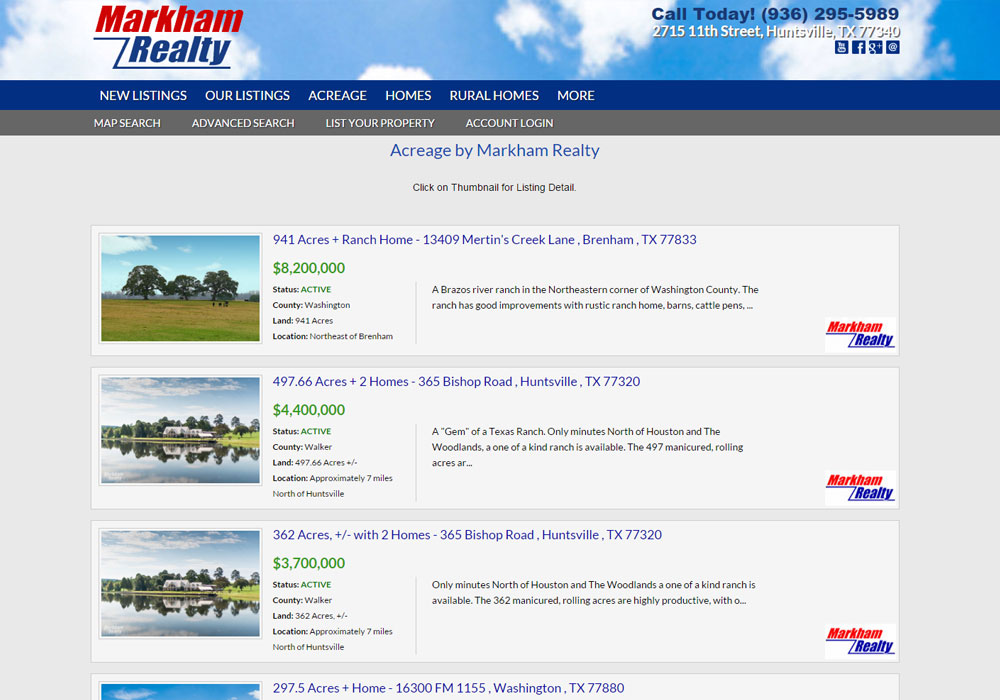Click the email @ icon
The height and width of the screenshot is (700, 1000).
pos(893,47)
